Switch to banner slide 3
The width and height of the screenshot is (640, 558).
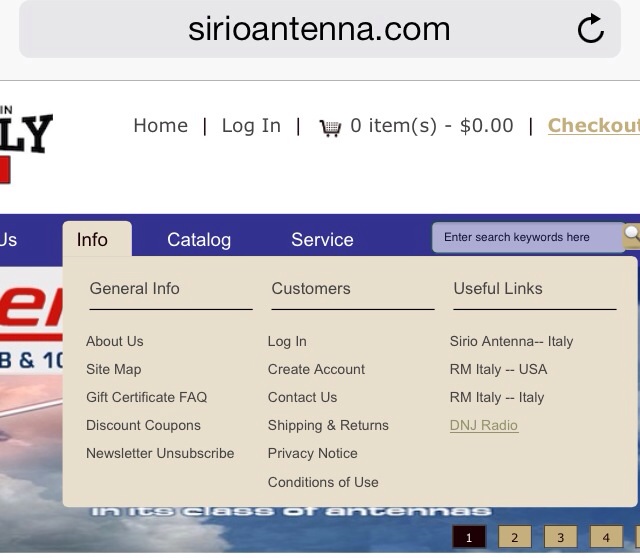point(561,538)
